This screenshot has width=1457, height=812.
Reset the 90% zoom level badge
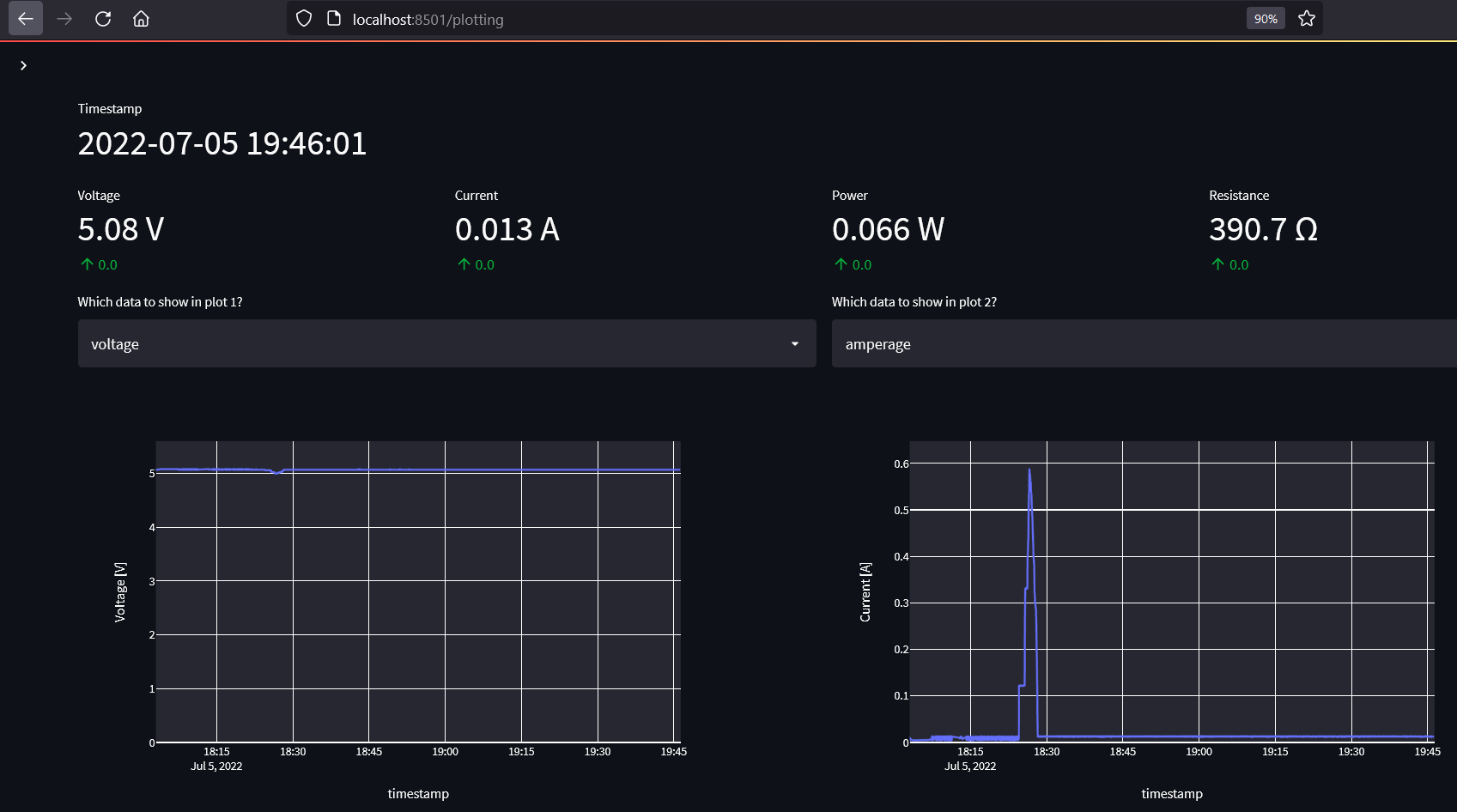(x=1266, y=19)
